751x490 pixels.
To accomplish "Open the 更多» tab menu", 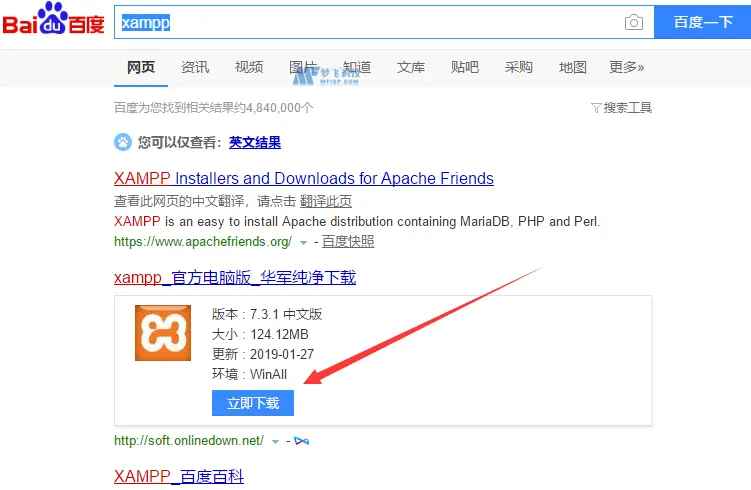I will [x=626, y=67].
